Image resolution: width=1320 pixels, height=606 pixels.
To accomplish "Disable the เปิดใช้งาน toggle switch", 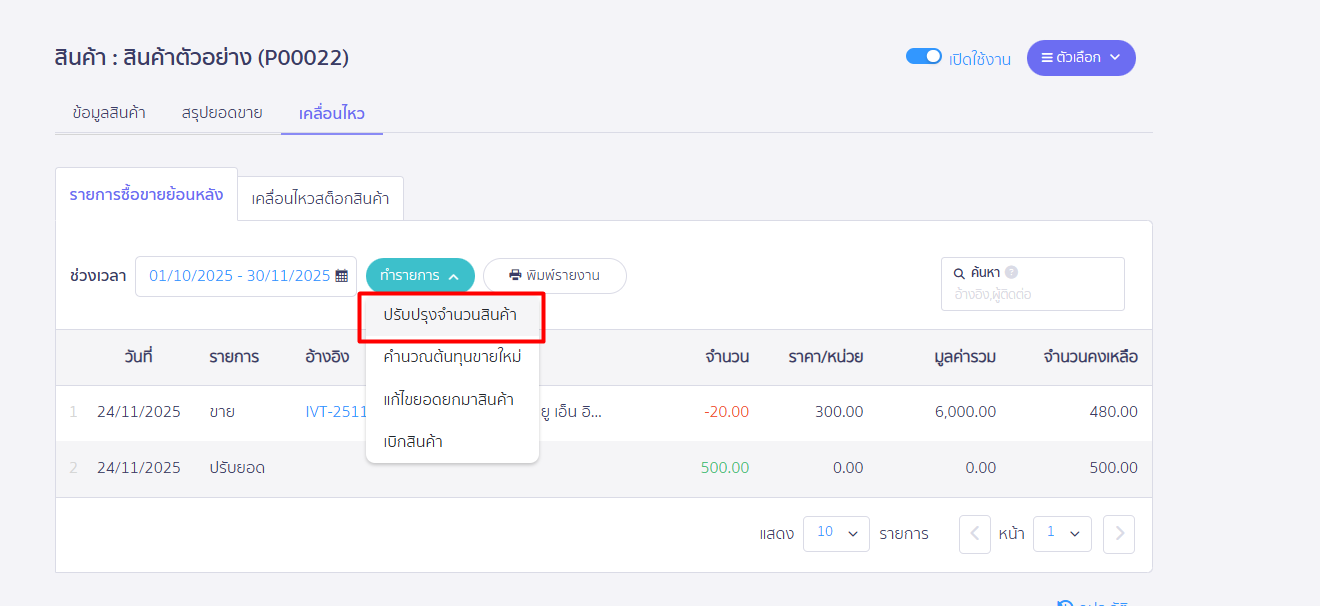I will [x=924, y=56].
